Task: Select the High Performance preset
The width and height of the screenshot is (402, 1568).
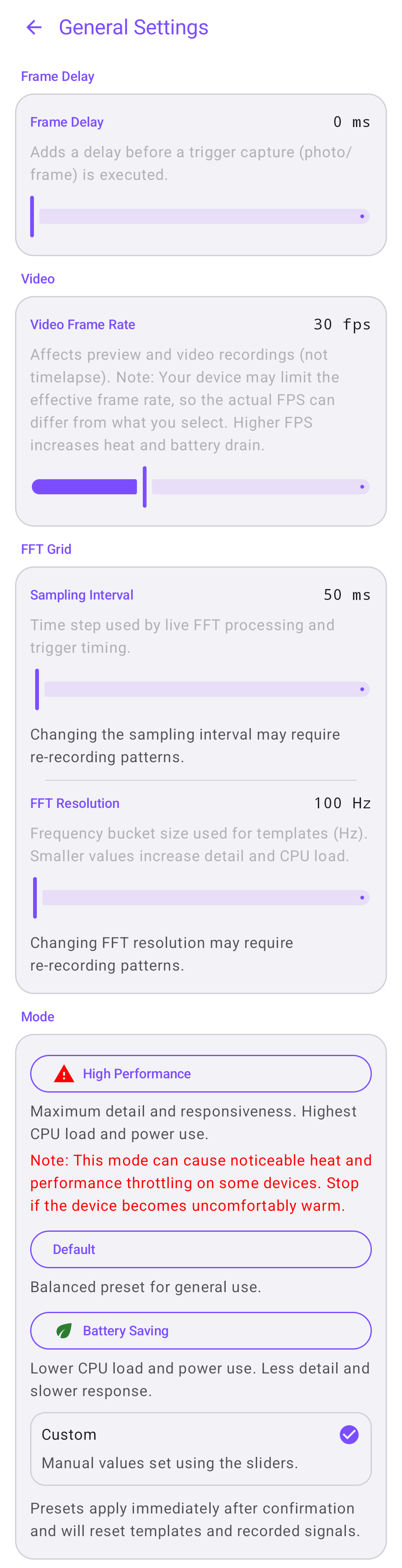Action: pyautogui.click(x=201, y=1073)
